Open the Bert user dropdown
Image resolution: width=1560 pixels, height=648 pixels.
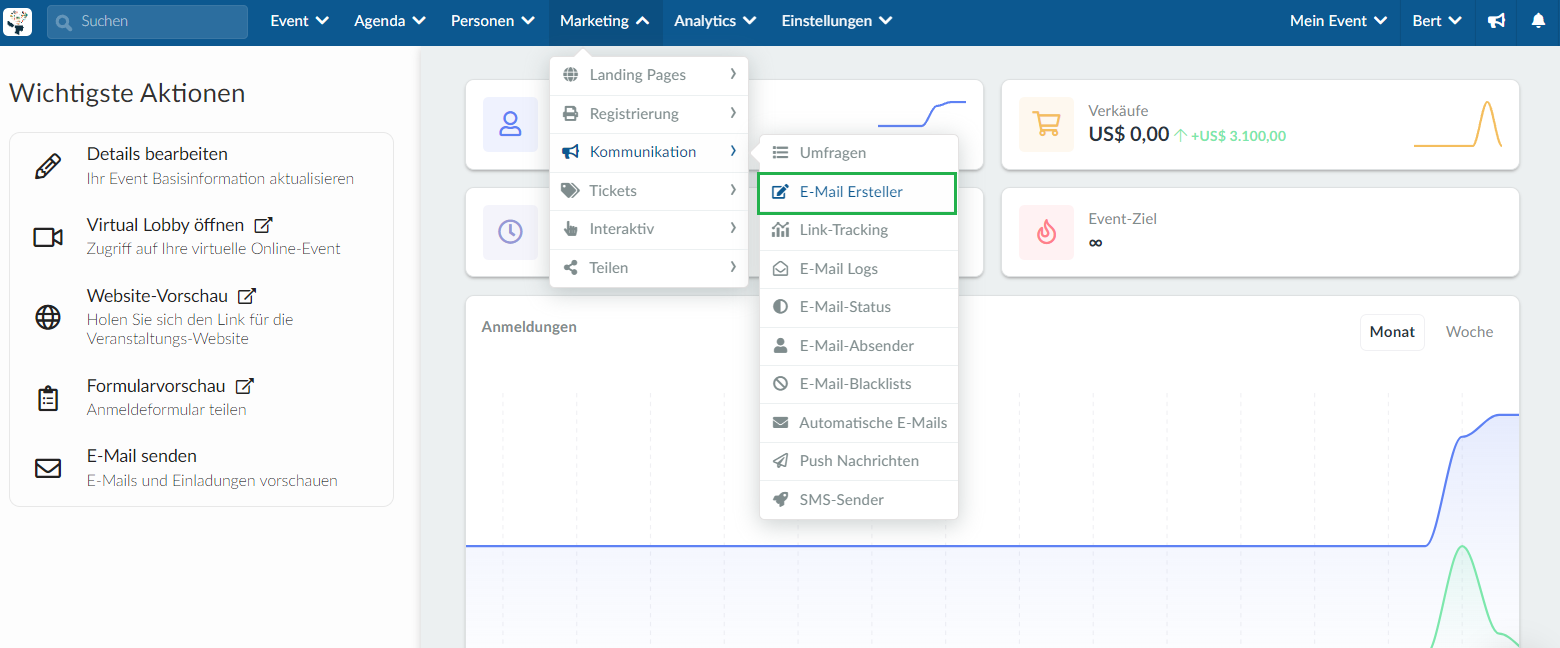(1437, 21)
